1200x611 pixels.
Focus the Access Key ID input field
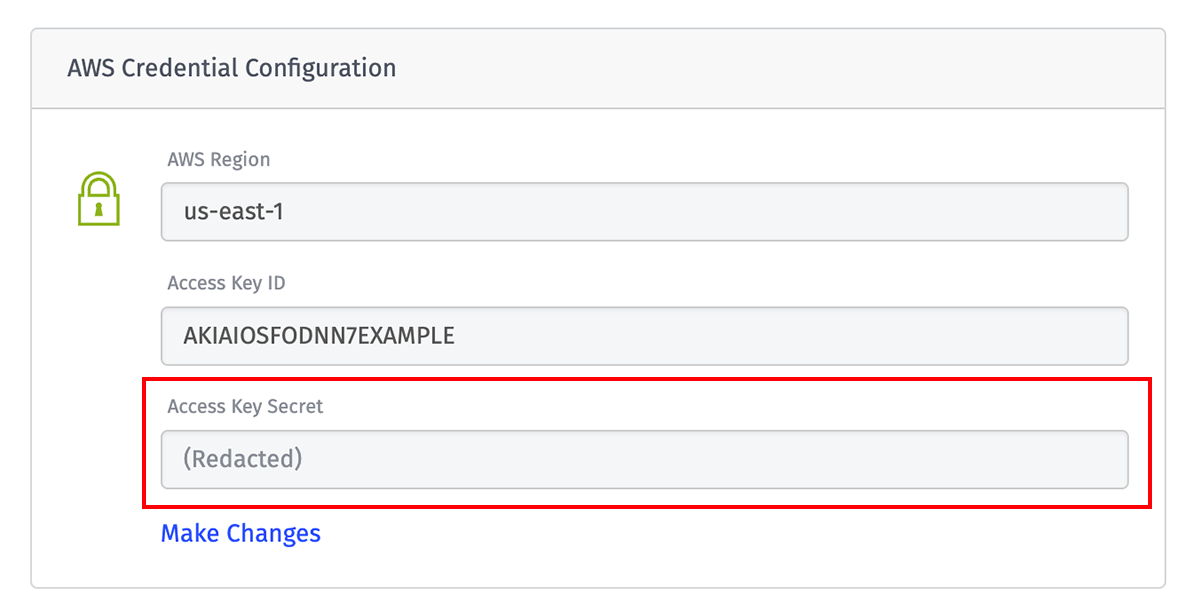[645, 336]
